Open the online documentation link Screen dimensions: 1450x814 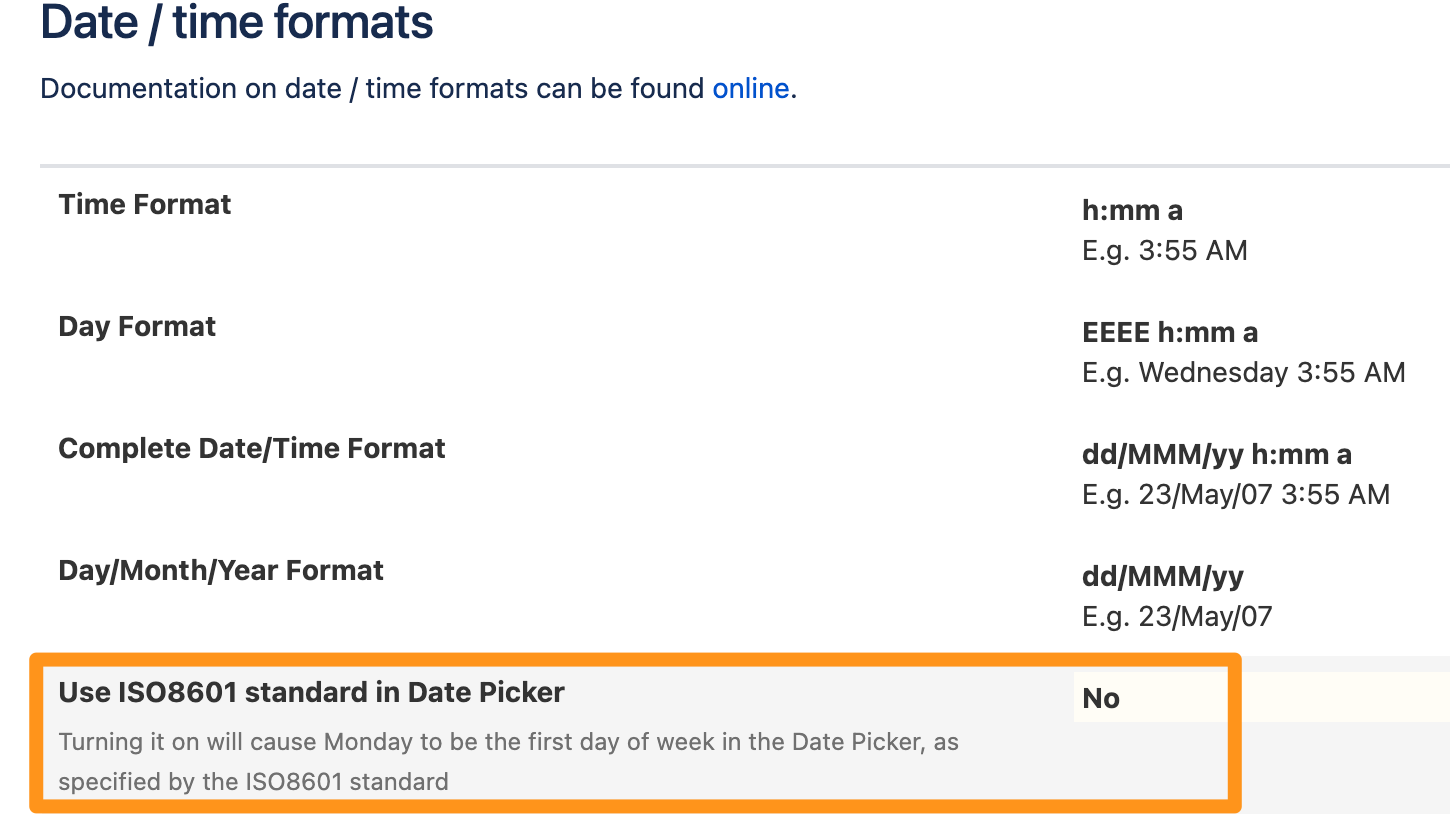[751, 88]
